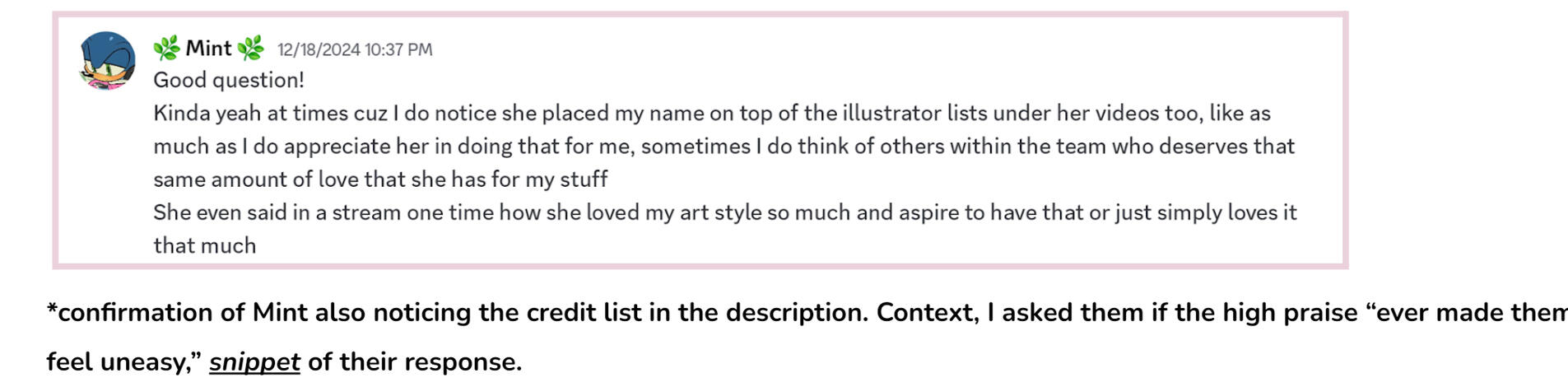Click Mint's profile avatar picture
The image size is (1568, 387).
[x=107, y=61]
